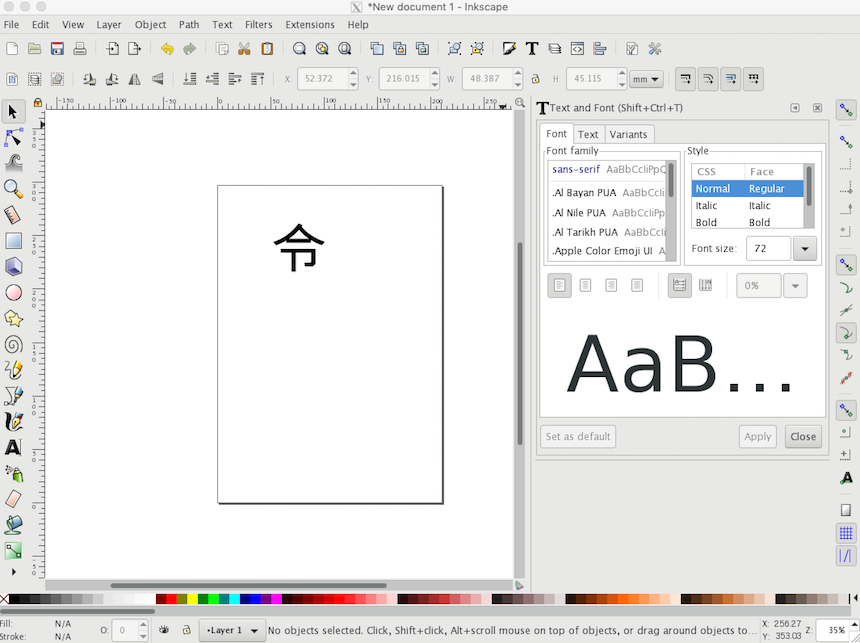Open line spacing 0% dropdown arrow
Viewport: 860px width, 643px height.
[795, 285]
